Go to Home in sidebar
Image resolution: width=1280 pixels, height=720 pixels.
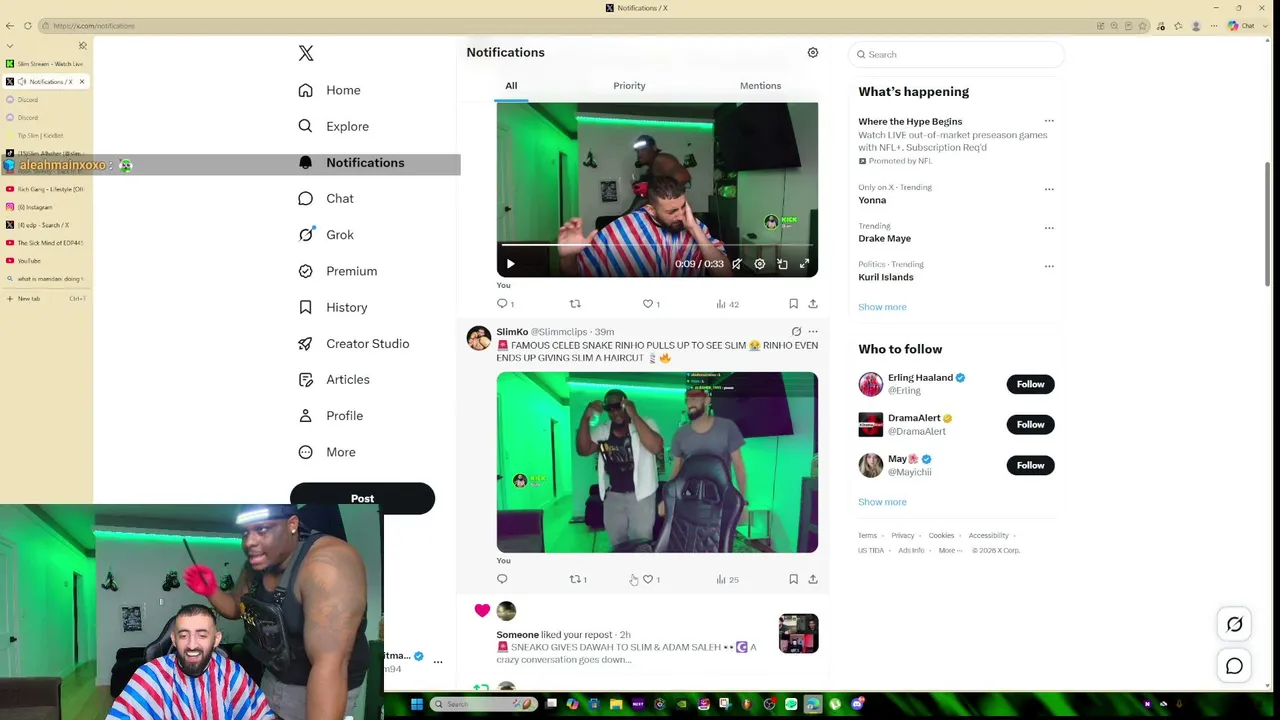(x=330, y=90)
